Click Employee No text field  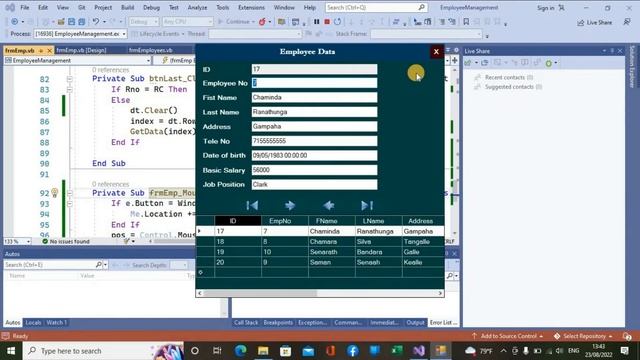314,83
